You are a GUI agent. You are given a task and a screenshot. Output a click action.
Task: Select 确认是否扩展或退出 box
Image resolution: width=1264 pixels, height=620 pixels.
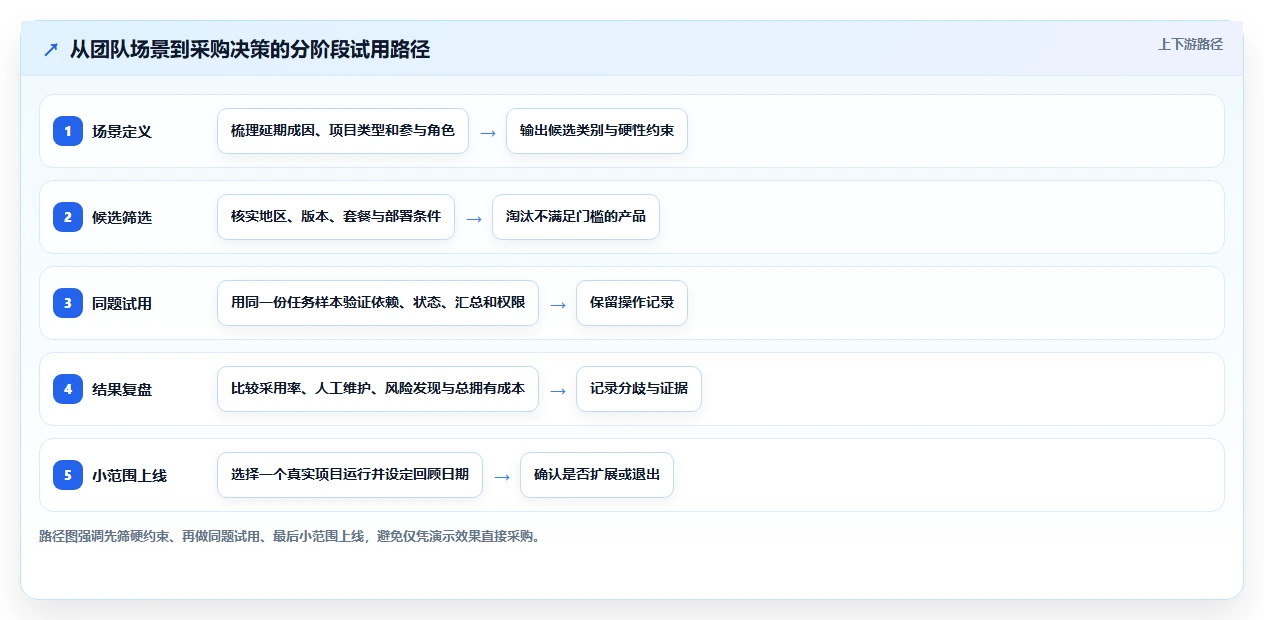(597, 475)
